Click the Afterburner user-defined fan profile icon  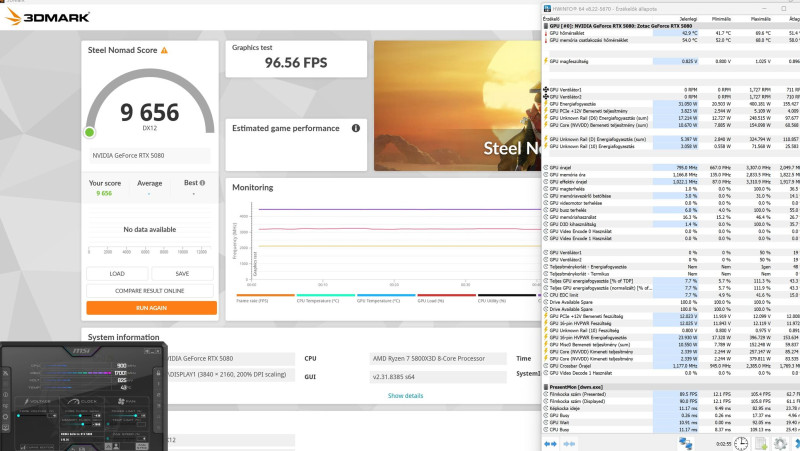coord(116,446)
